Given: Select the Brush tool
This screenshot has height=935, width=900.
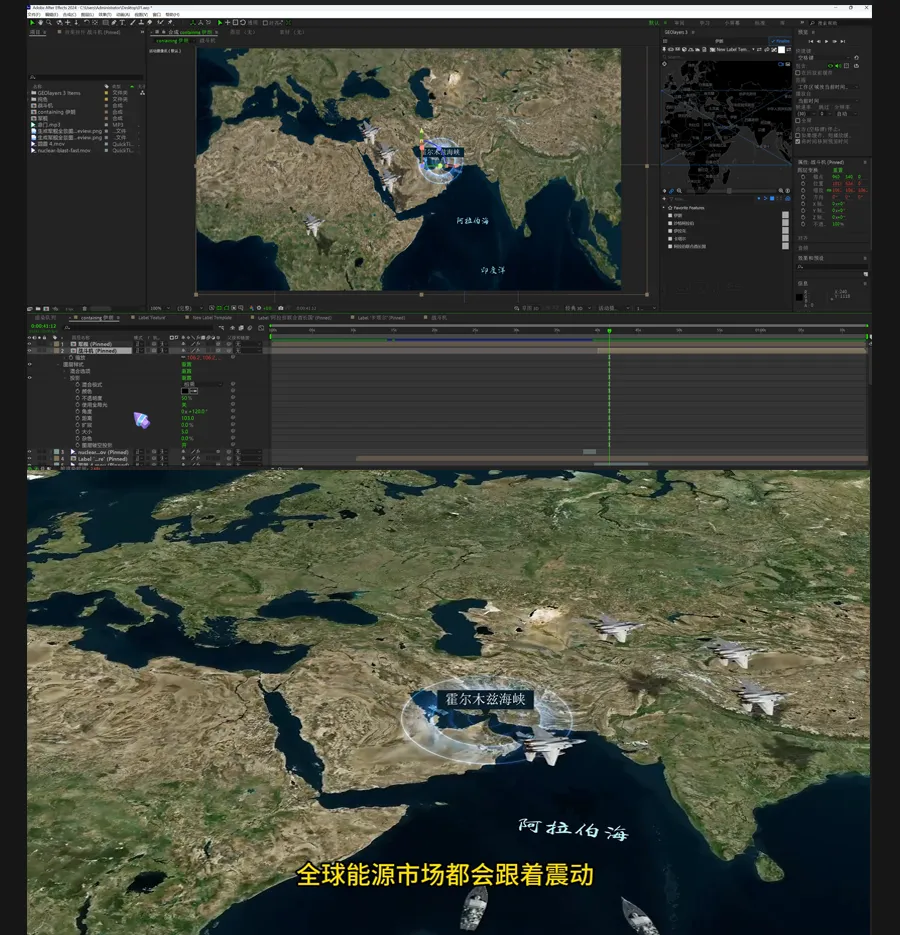Looking at the screenshot, I should point(132,23).
